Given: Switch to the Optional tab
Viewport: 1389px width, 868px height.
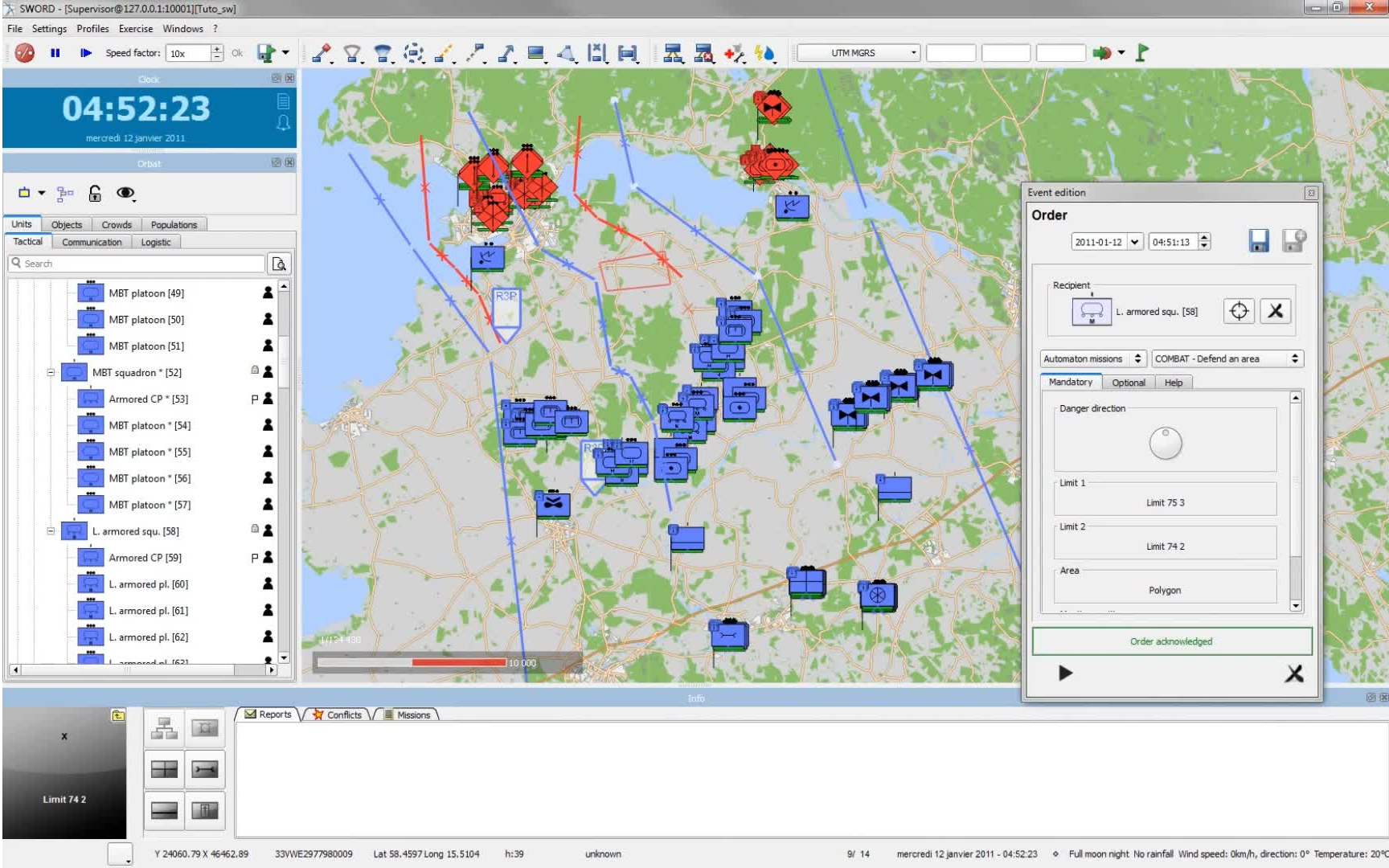Looking at the screenshot, I should coord(1128,383).
